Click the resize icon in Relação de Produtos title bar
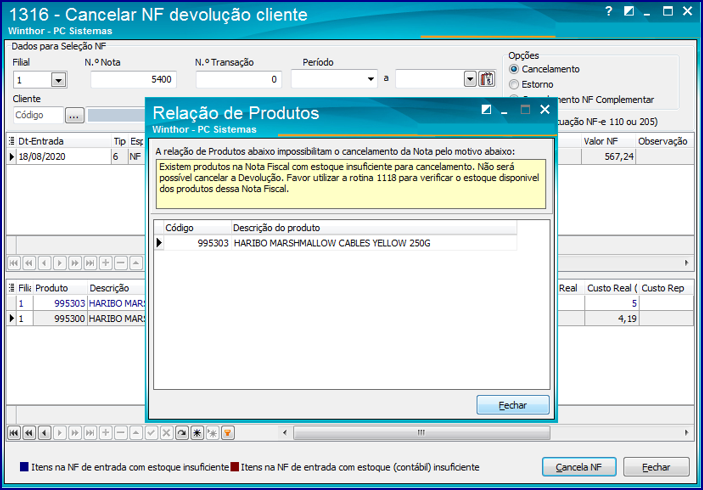The width and height of the screenshot is (703, 490). click(486, 109)
